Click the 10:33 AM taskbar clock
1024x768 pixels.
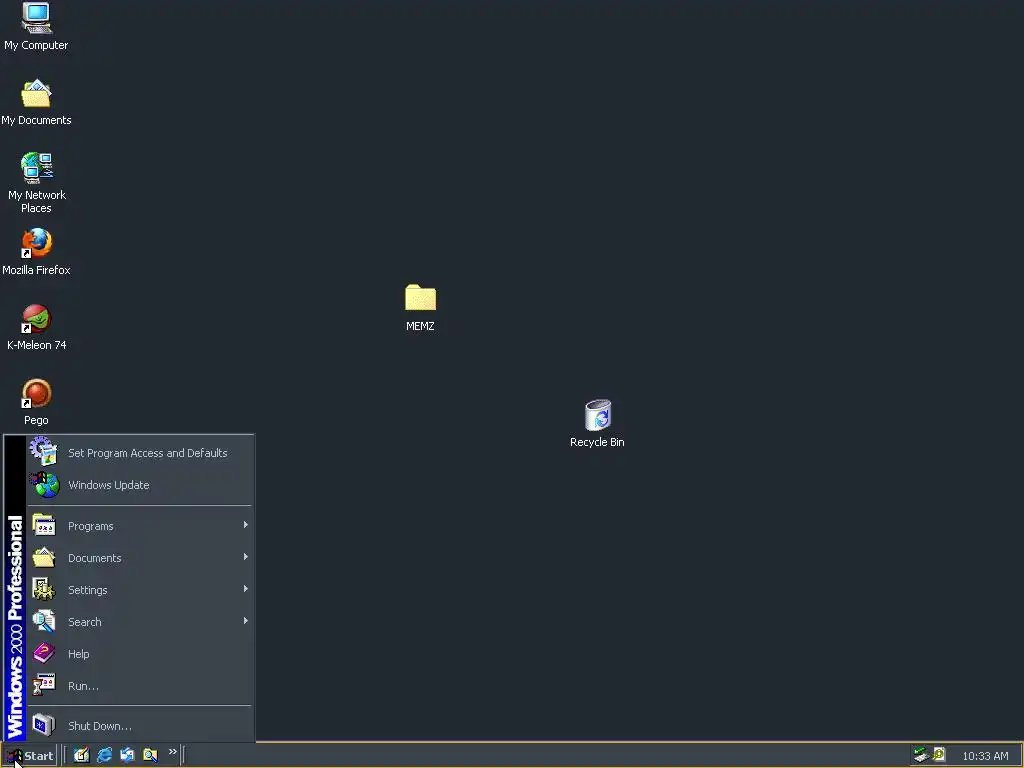tap(985, 756)
